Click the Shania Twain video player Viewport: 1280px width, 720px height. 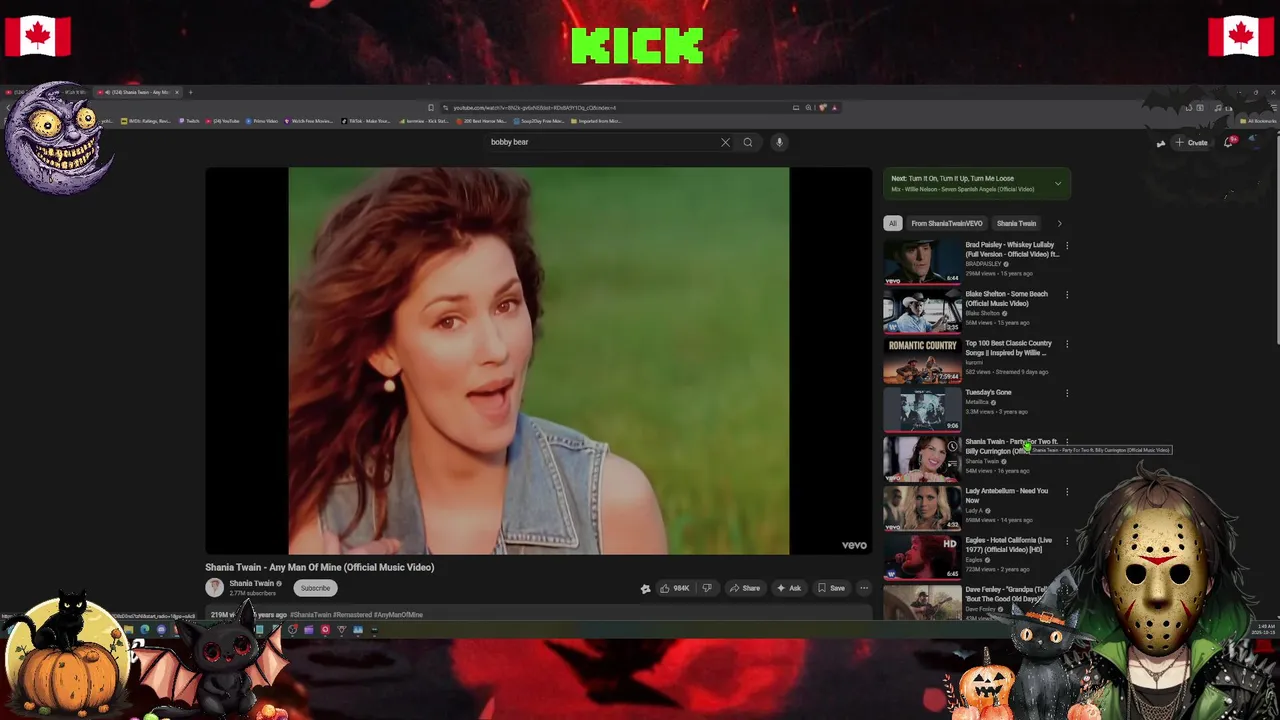(x=539, y=361)
